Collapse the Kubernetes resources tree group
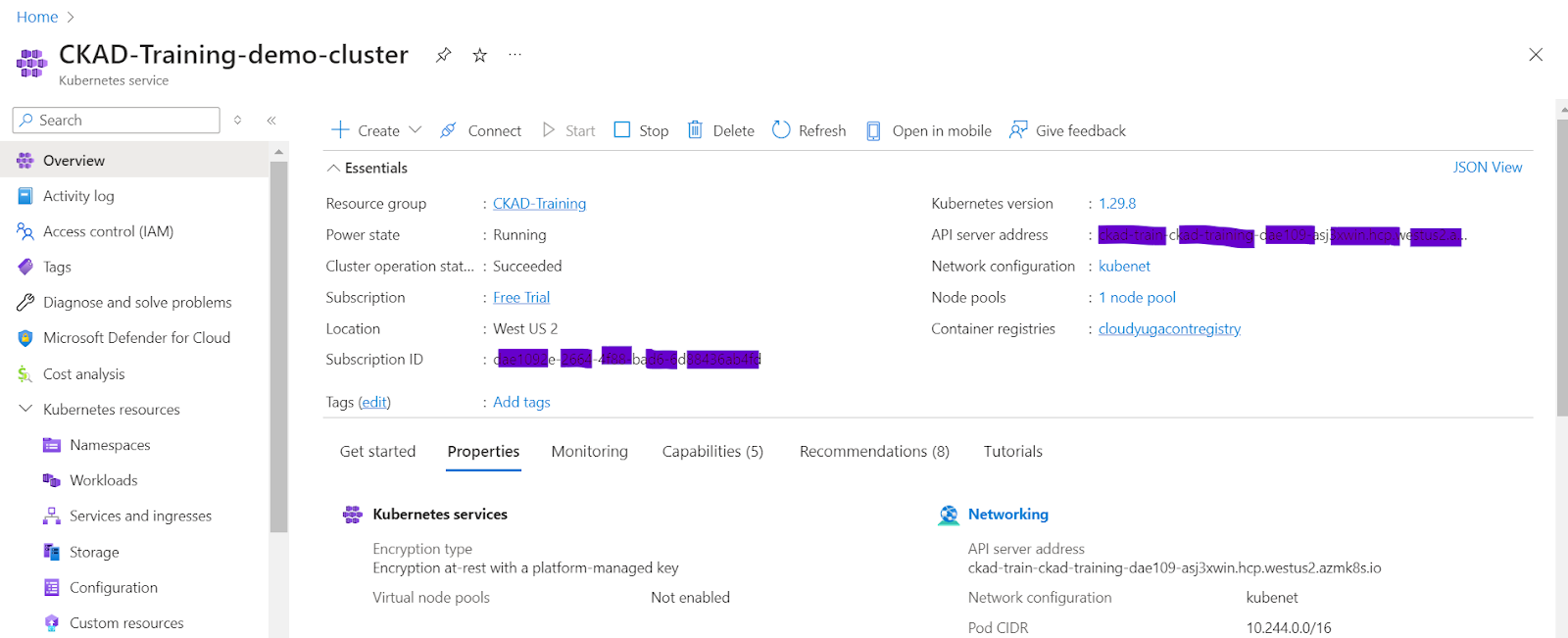The width and height of the screenshot is (1568, 638). [x=25, y=409]
